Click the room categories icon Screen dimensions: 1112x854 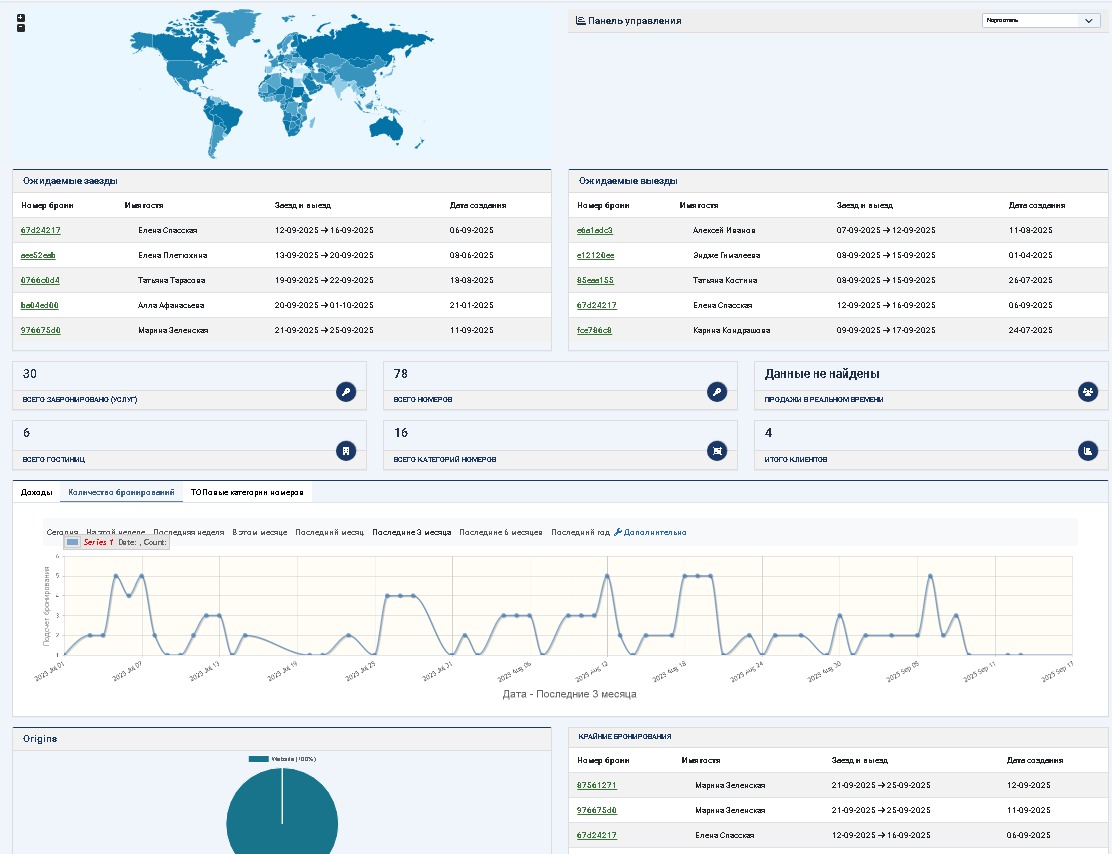tap(716, 451)
